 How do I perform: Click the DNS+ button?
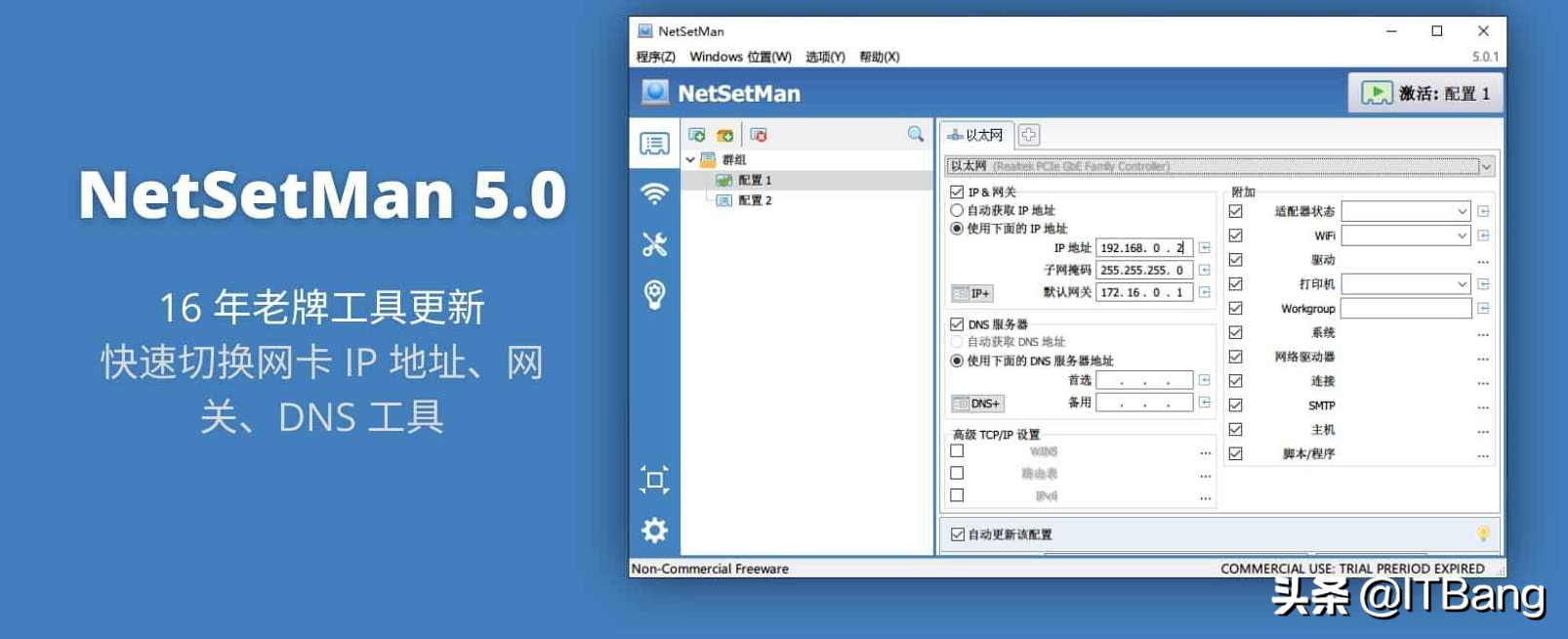[x=976, y=404]
